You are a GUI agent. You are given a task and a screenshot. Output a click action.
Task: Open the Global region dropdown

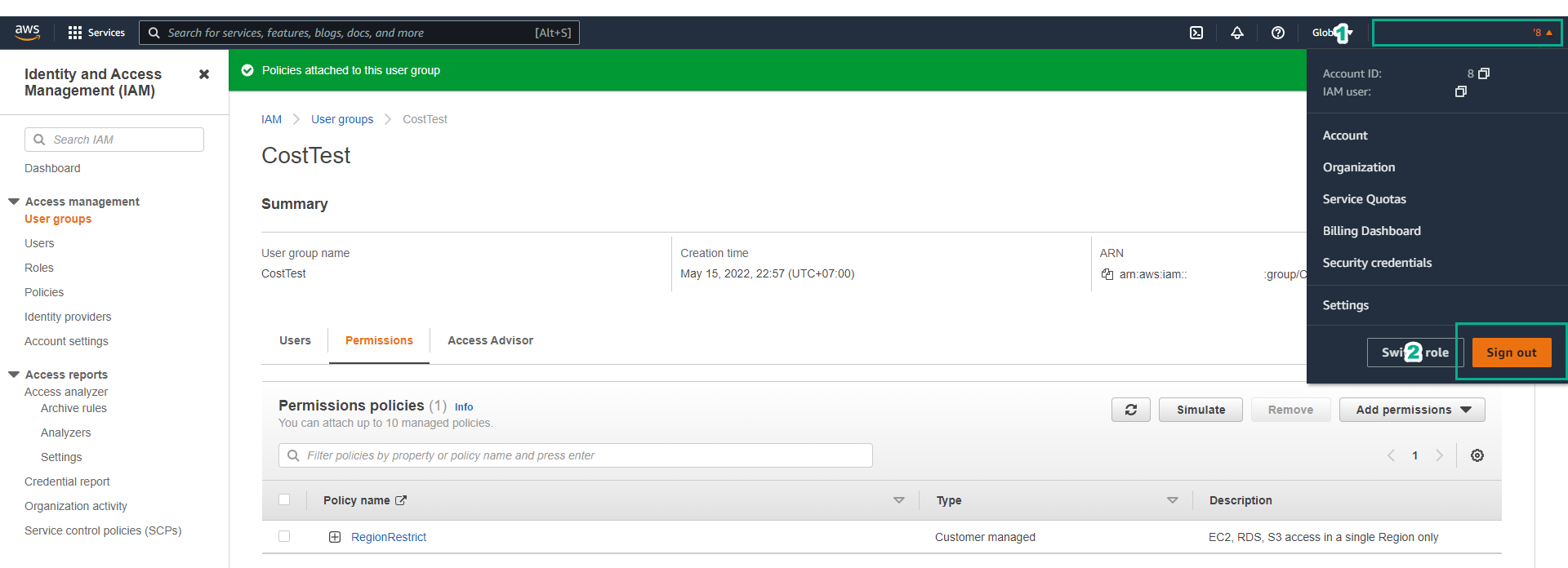[x=1332, y=33]
